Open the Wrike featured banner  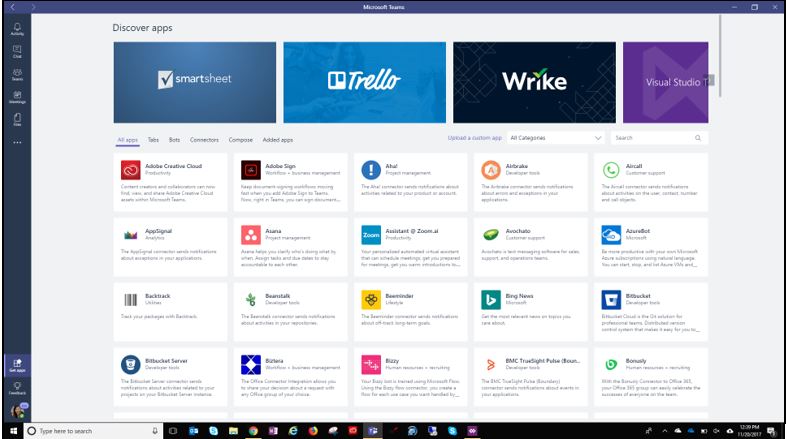click(x=534, y=82)
